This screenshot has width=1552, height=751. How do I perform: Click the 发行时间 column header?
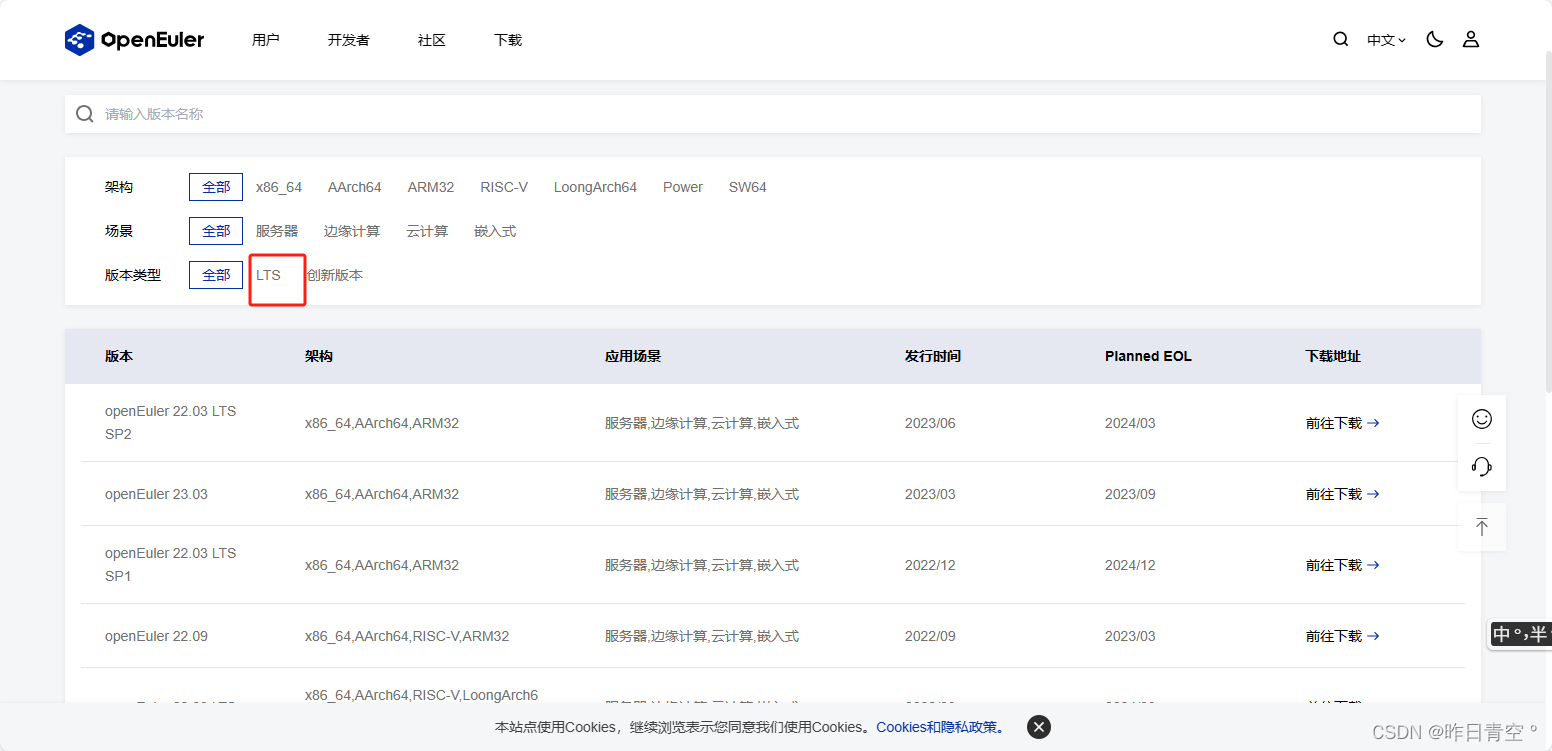(933, 356)
